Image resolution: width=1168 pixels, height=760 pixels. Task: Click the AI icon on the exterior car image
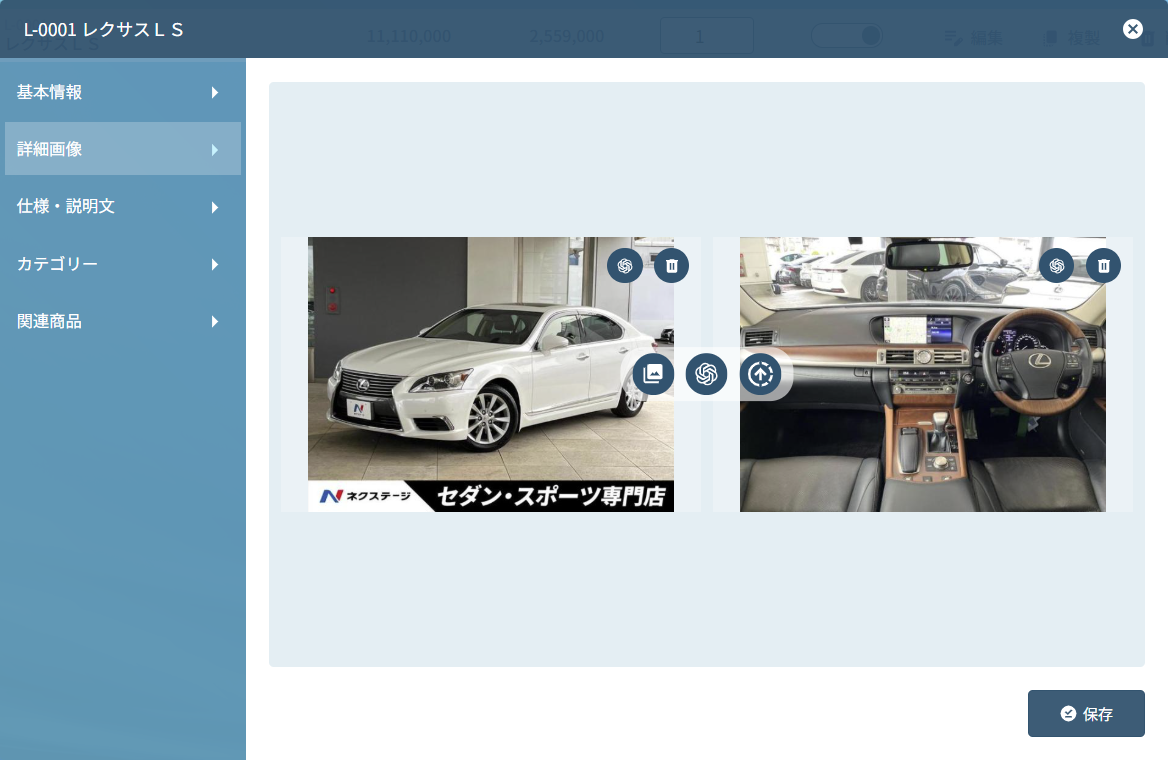point(624,265)
